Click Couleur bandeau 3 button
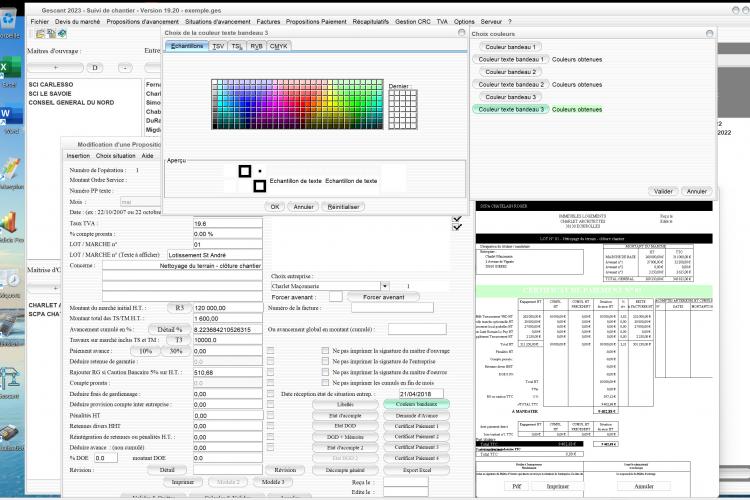The image size is (750, 500). [510, 97]
